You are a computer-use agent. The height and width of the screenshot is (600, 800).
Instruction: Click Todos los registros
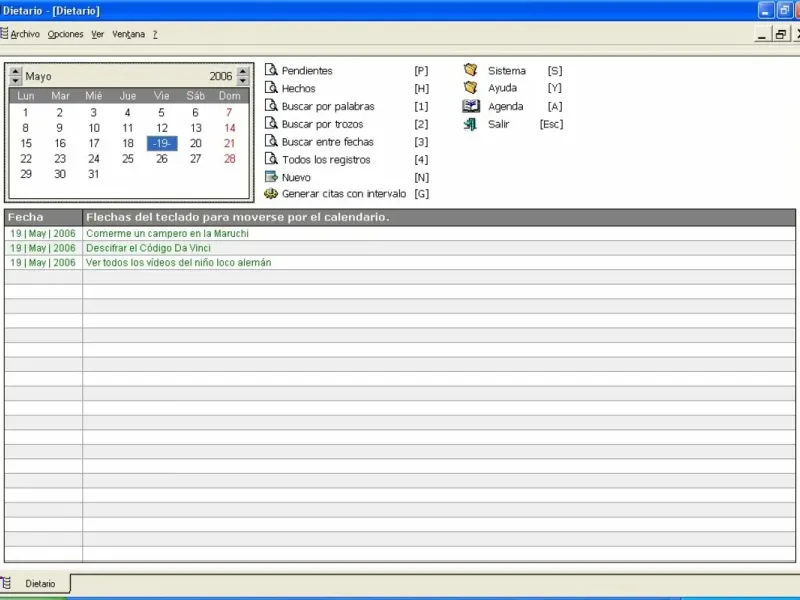326,160
